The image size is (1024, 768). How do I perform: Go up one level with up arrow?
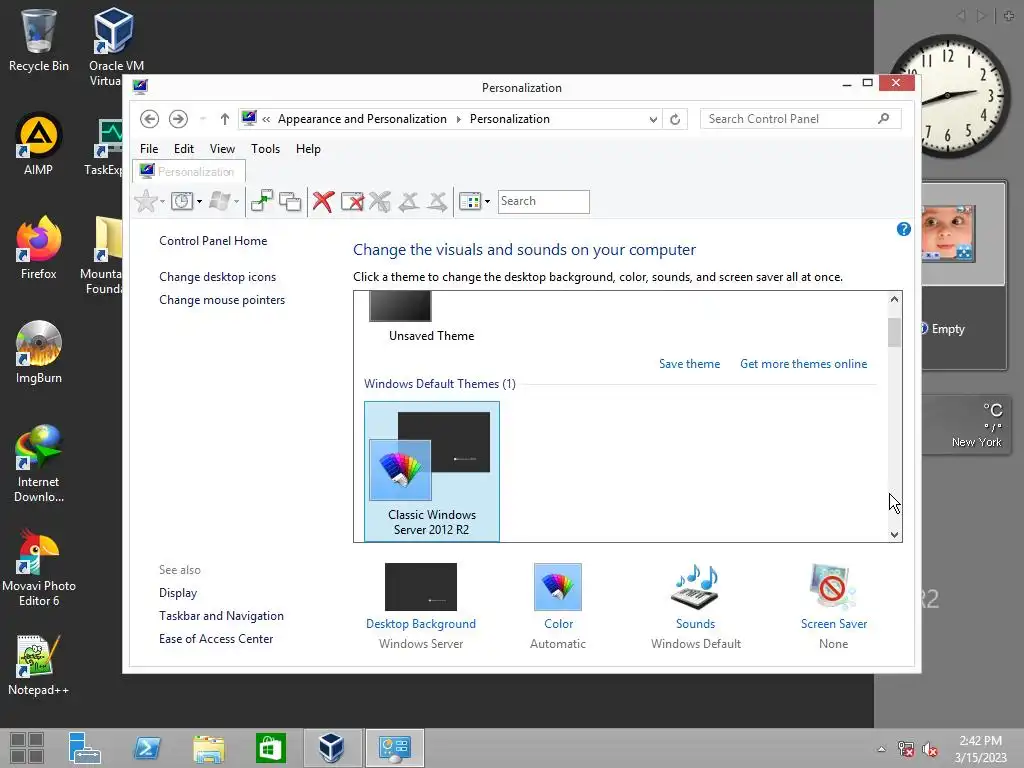[x=225, y=119]
